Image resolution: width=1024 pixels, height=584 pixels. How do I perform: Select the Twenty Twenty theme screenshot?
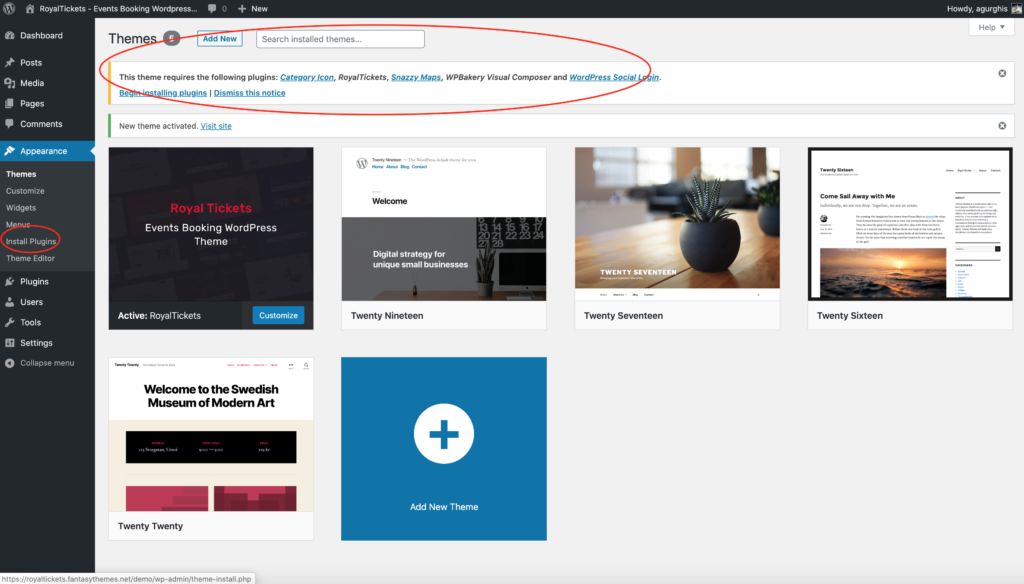[x=211, y=434]
